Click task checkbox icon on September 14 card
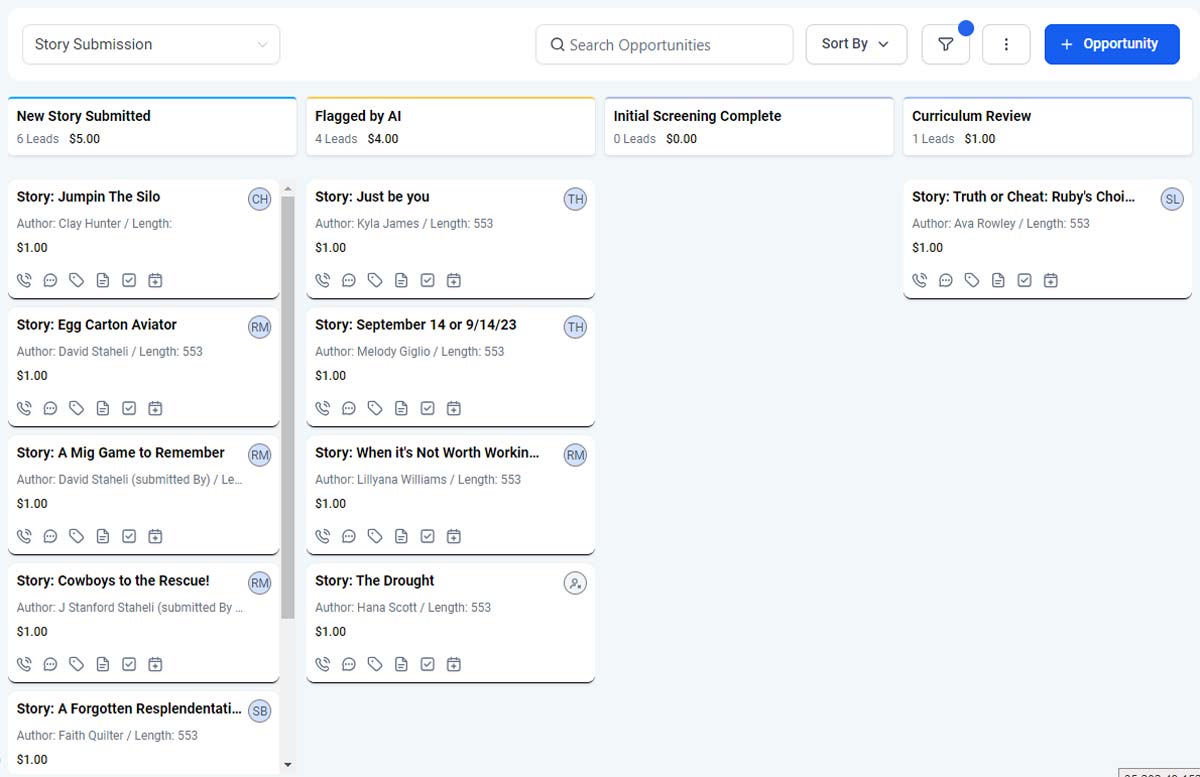The width and height of the screenshot is (1200, 777). click(x=427, y=408)
